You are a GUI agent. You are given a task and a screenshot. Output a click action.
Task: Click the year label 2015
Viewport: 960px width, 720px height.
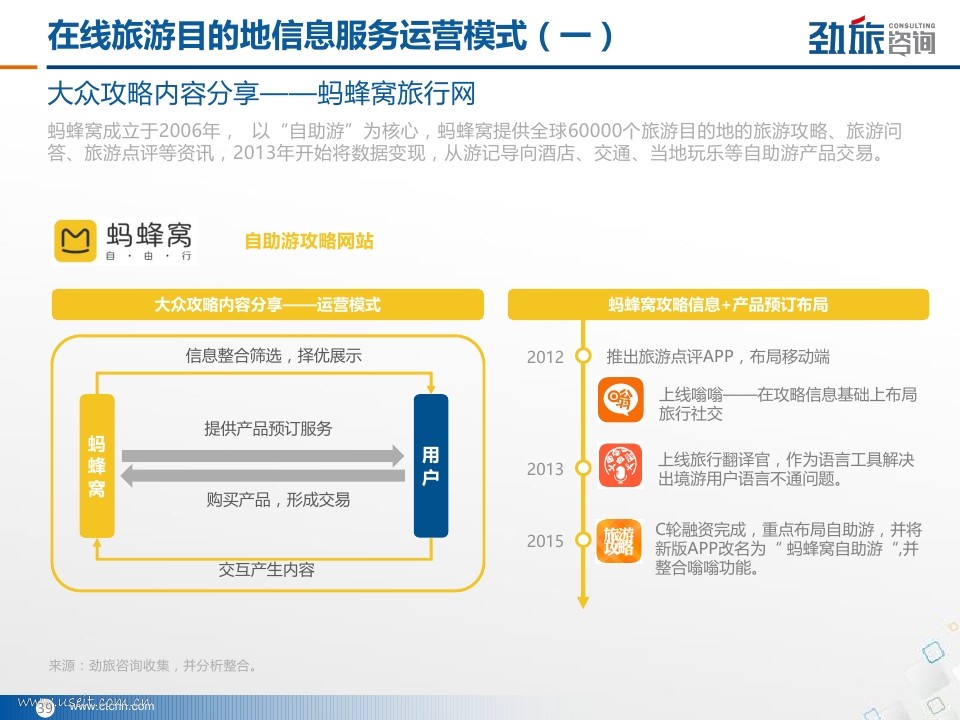pos(545,541)
